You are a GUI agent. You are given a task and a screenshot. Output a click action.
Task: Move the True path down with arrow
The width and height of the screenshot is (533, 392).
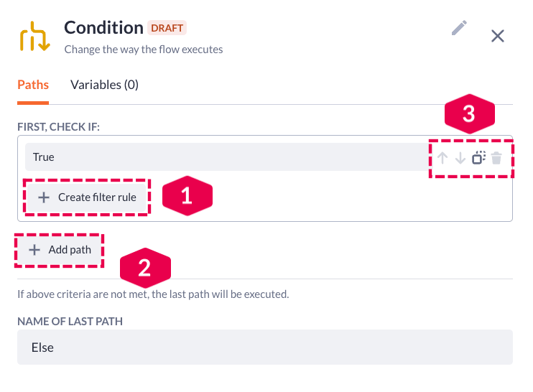pyautogui.click(x=460, y=158)
